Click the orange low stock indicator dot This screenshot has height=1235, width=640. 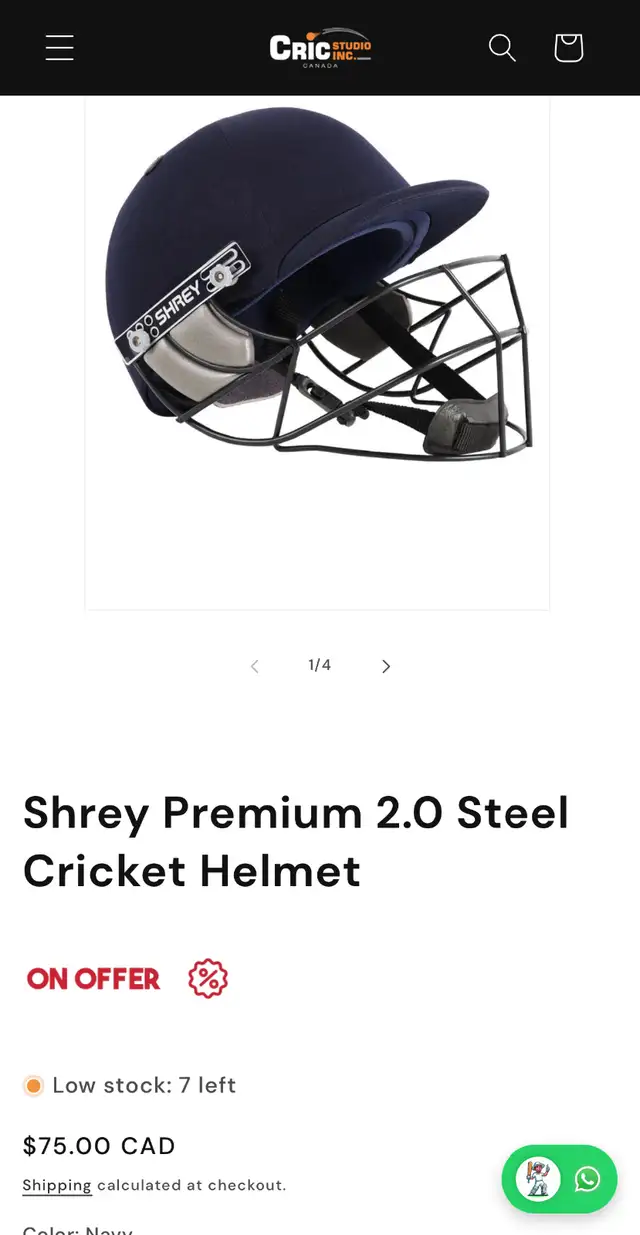point(33,1086)
